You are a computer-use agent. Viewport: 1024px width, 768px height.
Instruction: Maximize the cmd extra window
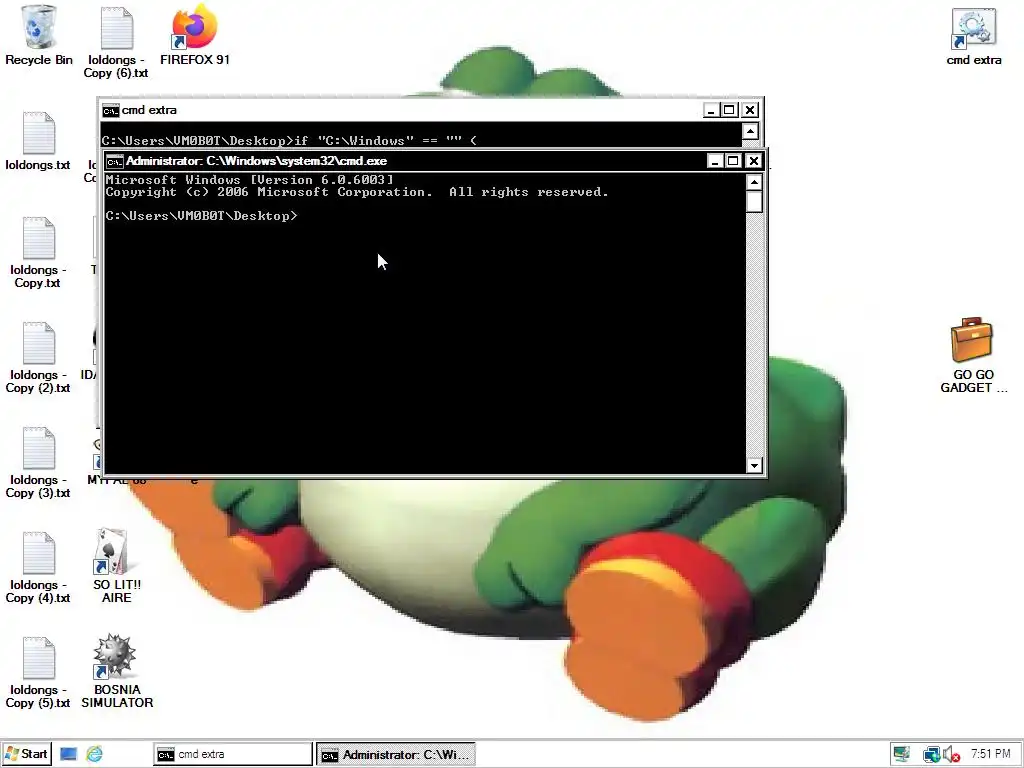click(x=729, y=110)
